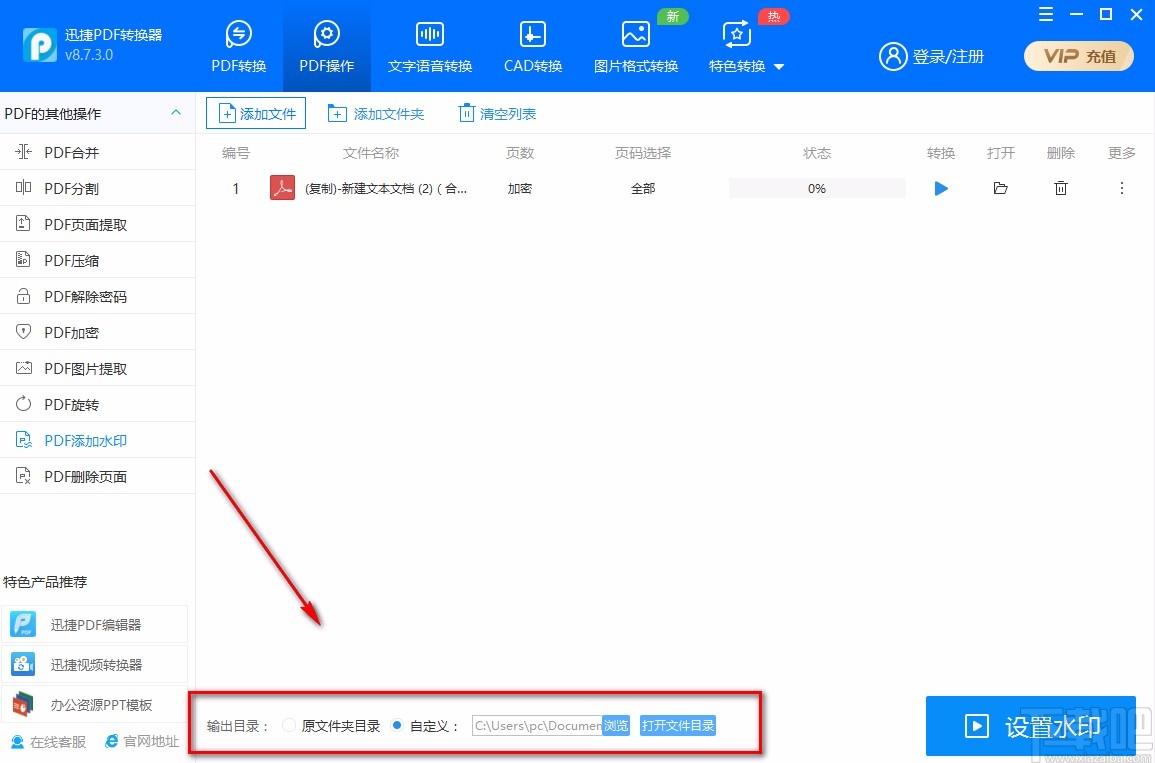The height and width of the screenshot is (763, 1155).
Task: Open the 图片格式转换 tab
Action: (x=635, y=45)
